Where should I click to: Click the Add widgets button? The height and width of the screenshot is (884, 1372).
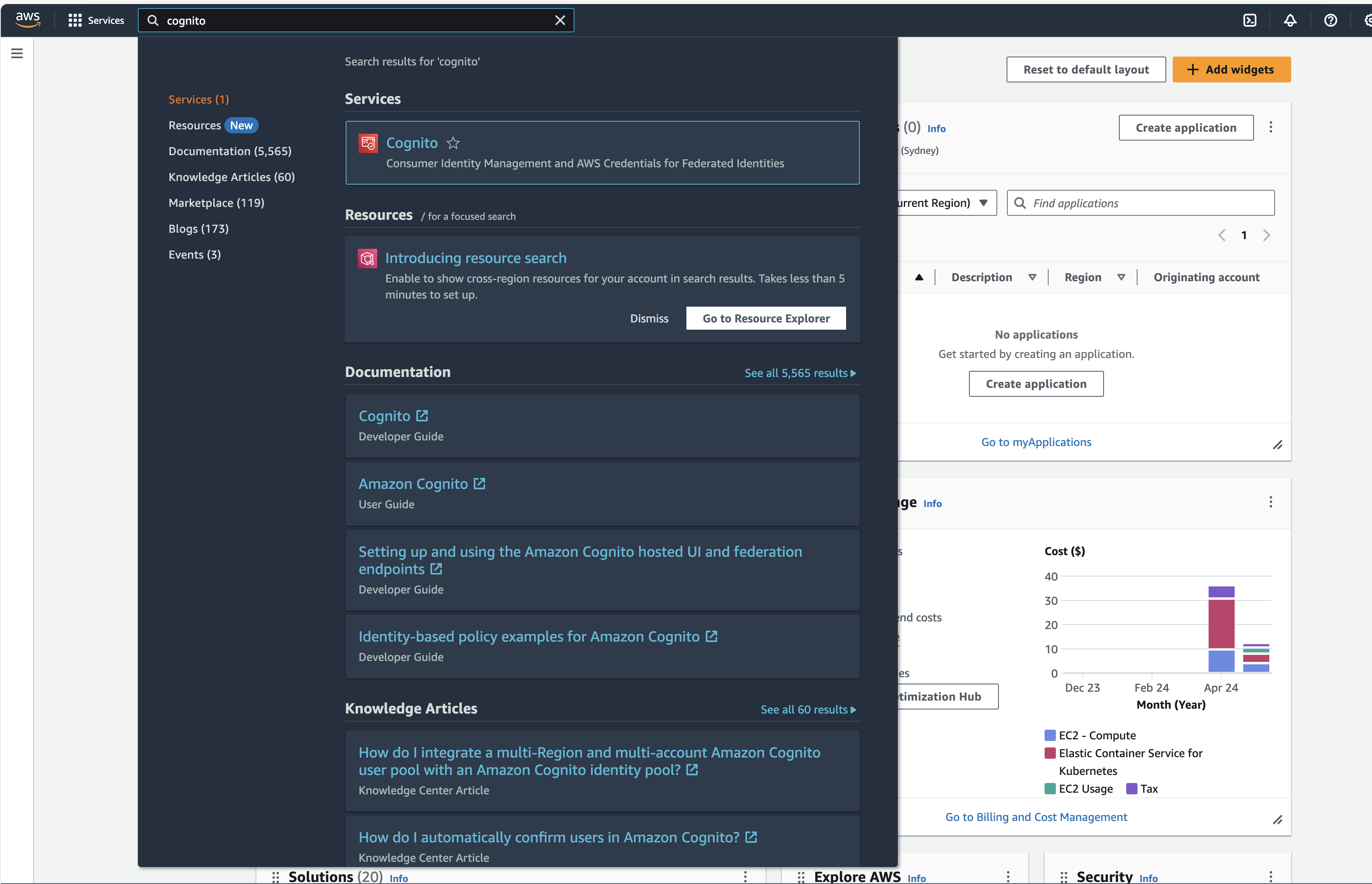click(1231, 69)
